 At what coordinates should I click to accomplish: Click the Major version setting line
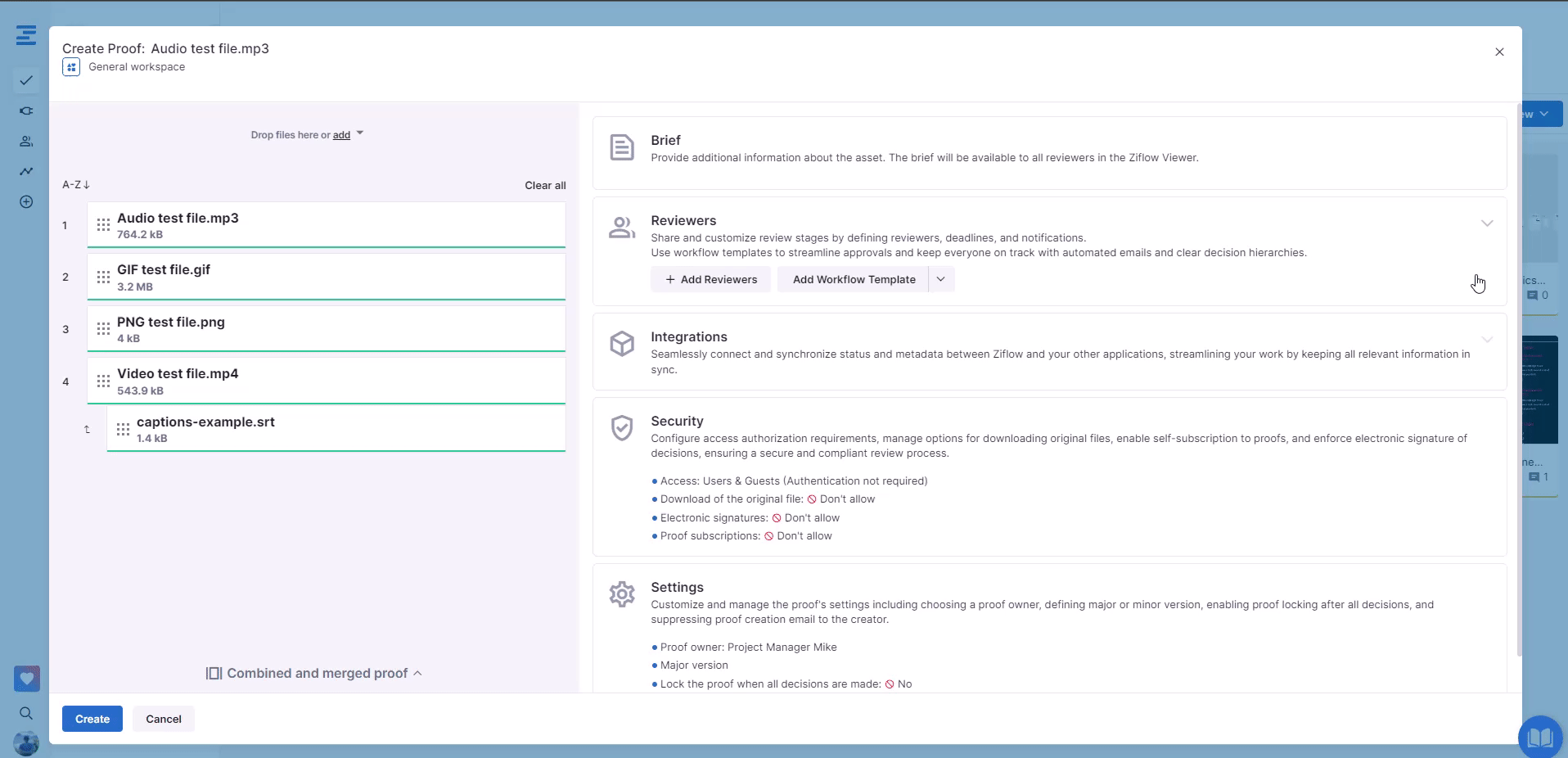[x=690, y=666]
